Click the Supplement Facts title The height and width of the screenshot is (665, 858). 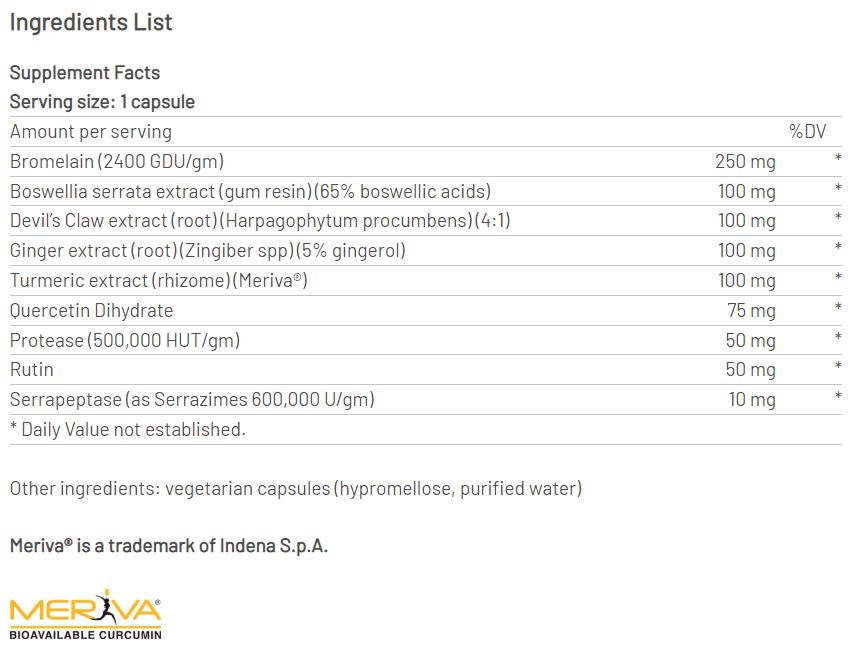[85, 73]
